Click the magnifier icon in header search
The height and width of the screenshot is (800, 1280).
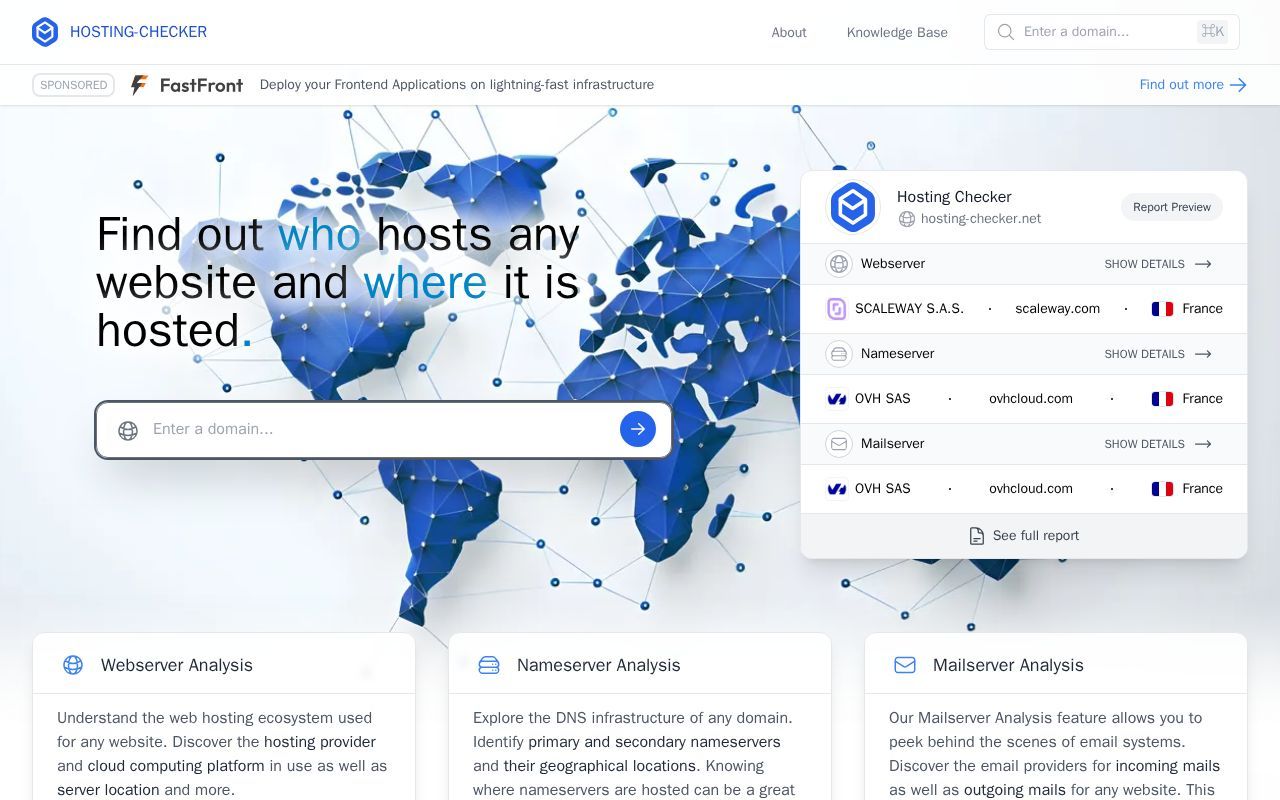[1006, 32]
